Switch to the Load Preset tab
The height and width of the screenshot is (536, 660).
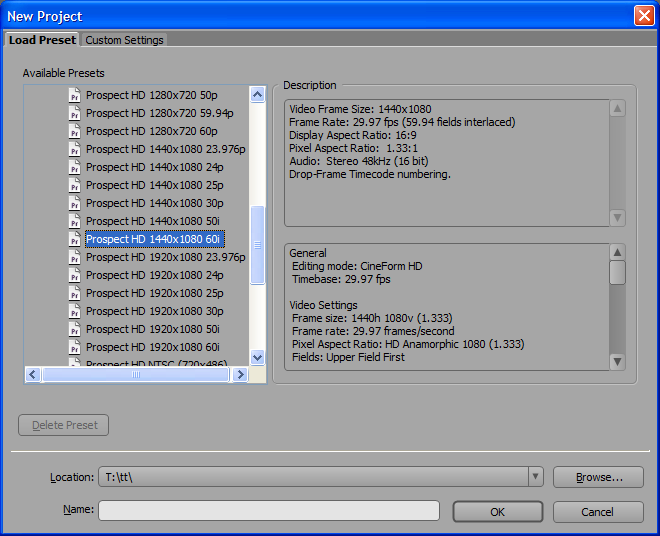(42, 40)
